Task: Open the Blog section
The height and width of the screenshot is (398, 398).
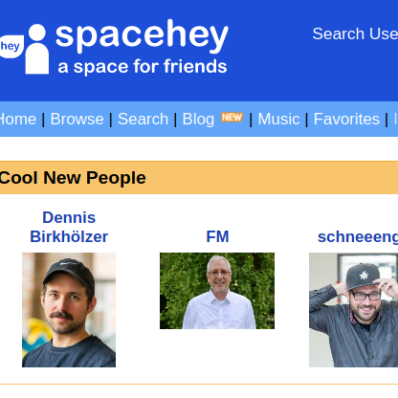Action: [198, 119]
